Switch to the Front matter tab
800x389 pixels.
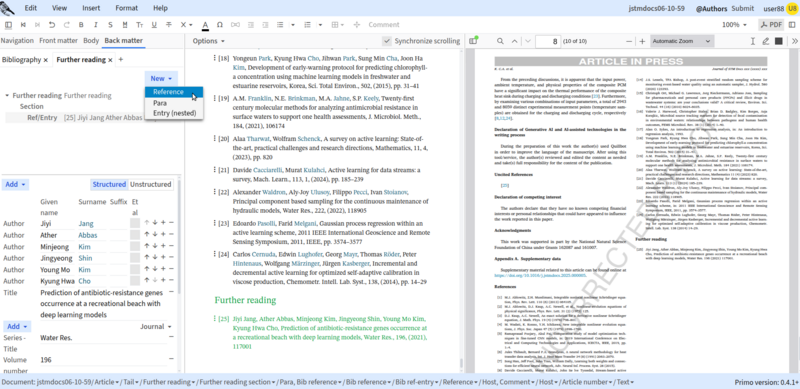pos(58,40)
